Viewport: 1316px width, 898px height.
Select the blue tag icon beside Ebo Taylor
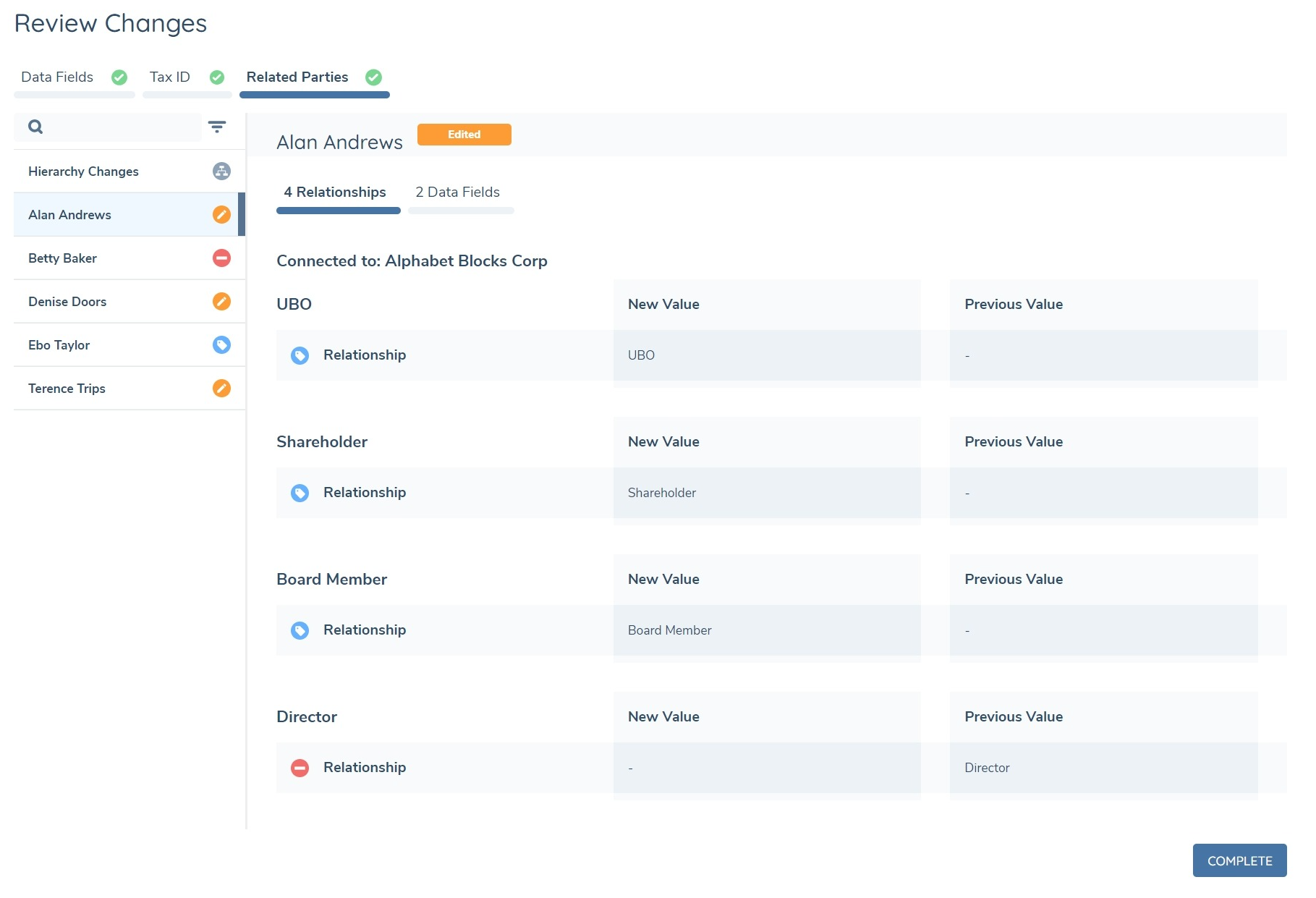pyautogui.click(x=221, y=344)
